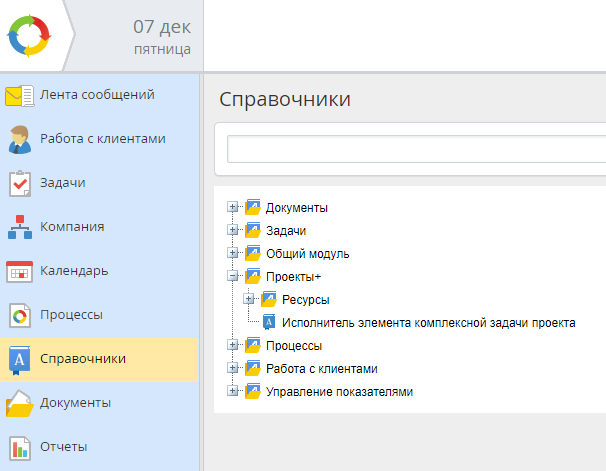Expand the Задачи node in tree
Viewport: 606px width, 471px height.
point(233,231)
